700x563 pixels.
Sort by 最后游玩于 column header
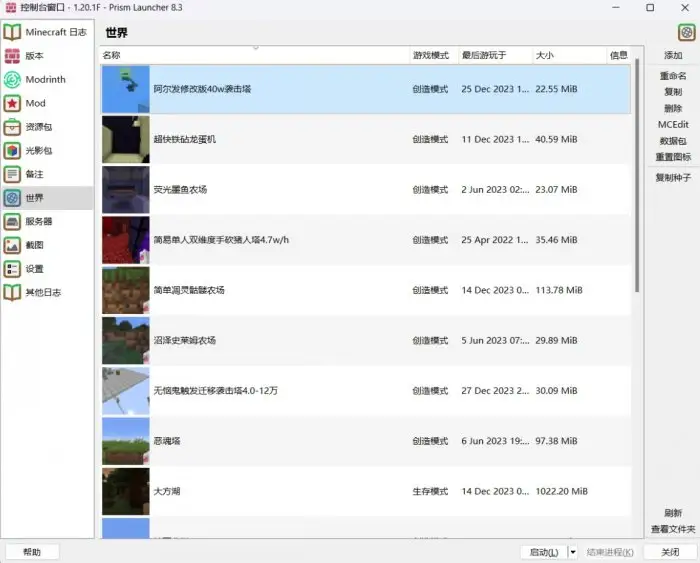click(x=484, y=55)
